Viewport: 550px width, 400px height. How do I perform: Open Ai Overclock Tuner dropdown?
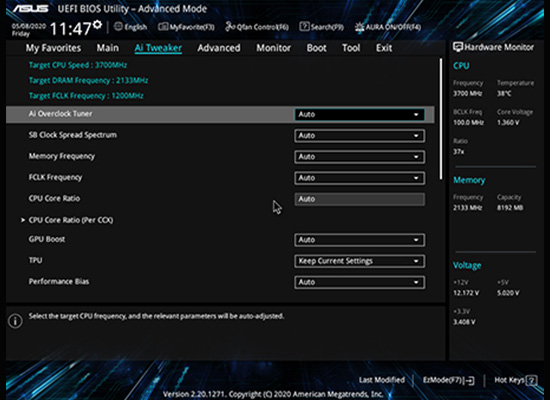point(360,115)
